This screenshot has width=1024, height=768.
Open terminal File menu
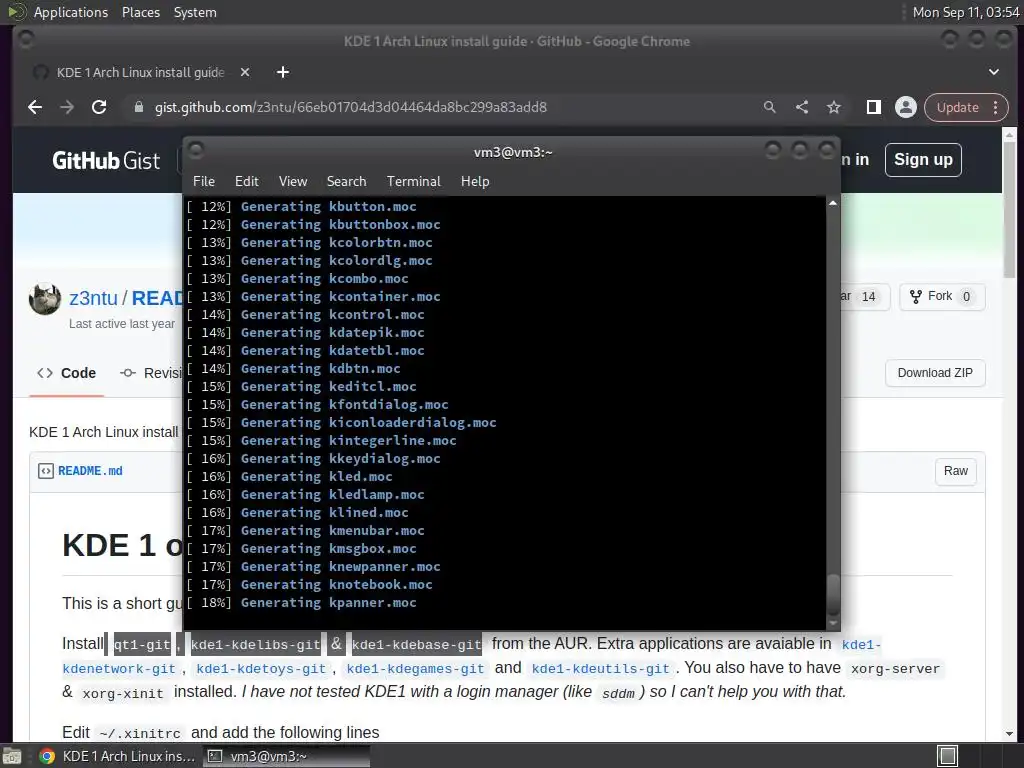pos(204,182)
